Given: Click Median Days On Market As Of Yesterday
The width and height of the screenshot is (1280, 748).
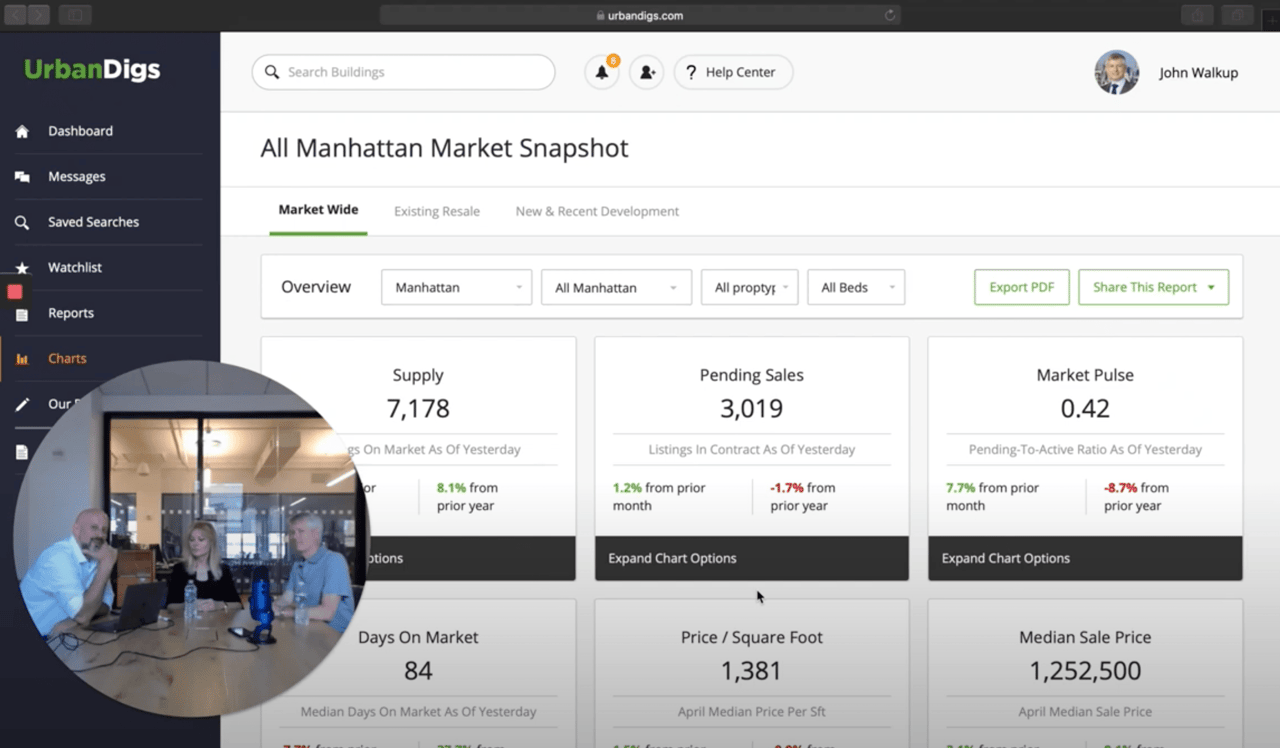Looking at the screenshot, I should 418,712.
